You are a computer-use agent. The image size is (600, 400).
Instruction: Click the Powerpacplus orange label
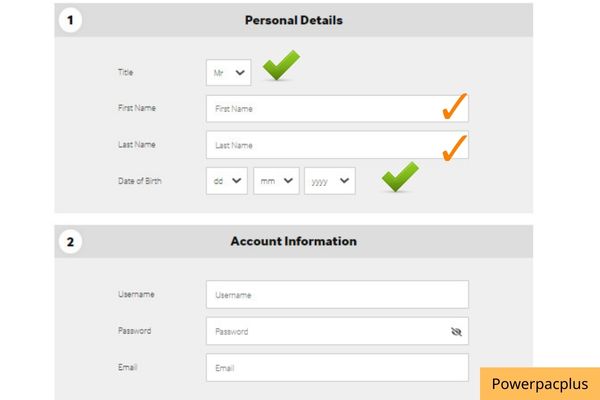pyautogui.click(x=540, y=384)
